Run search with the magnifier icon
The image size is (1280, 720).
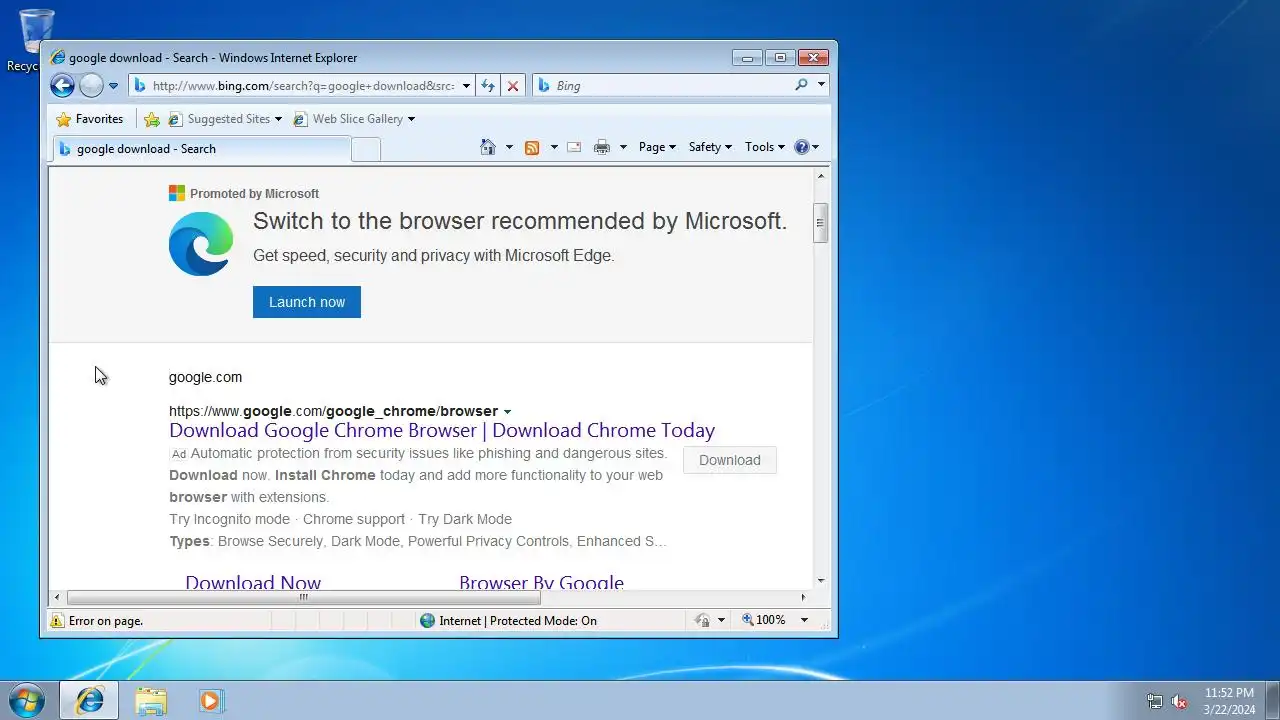[x=801, y=86]
